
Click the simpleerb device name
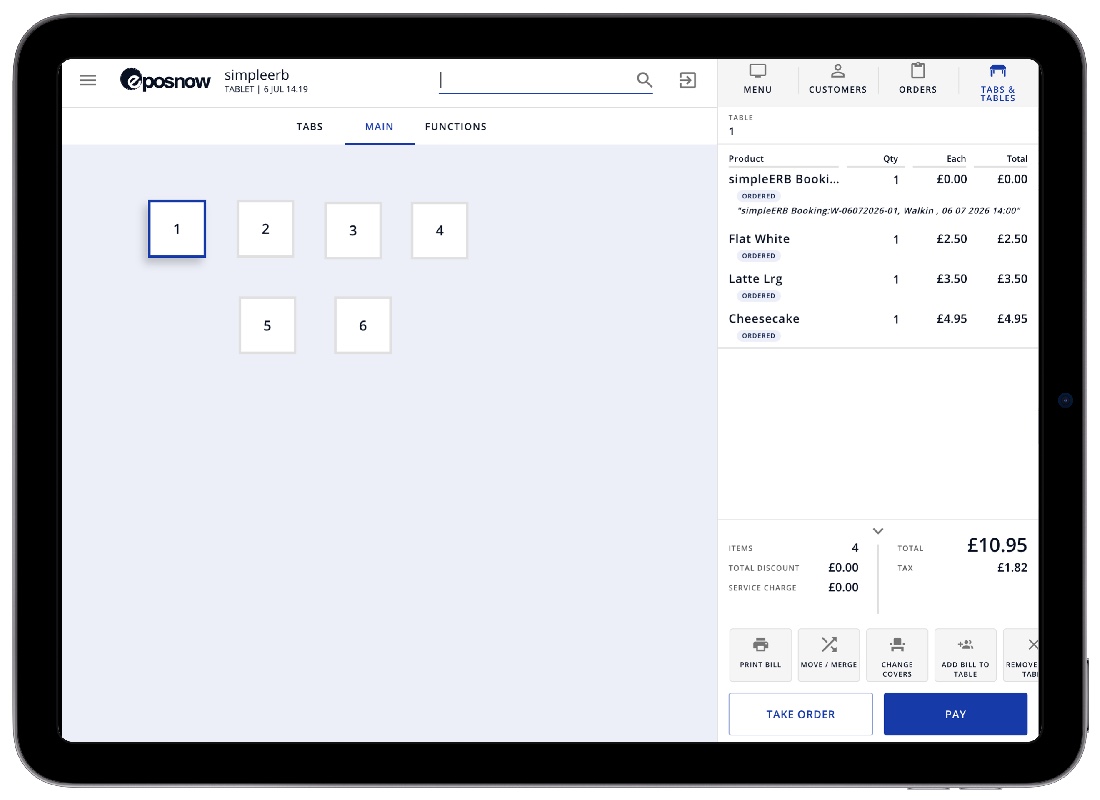(256, 74)
